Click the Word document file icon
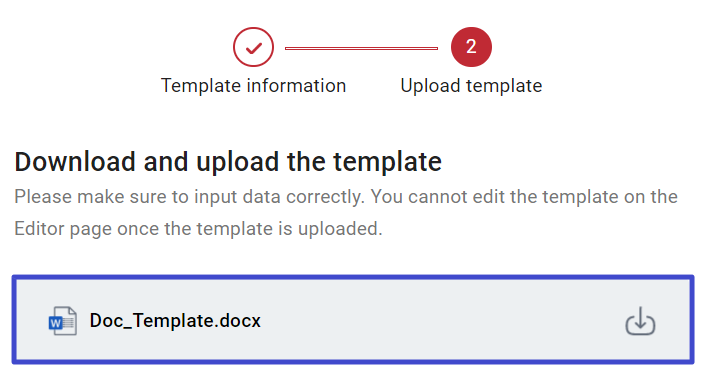Viewport: 707px width, 386px height. [63, 321]
